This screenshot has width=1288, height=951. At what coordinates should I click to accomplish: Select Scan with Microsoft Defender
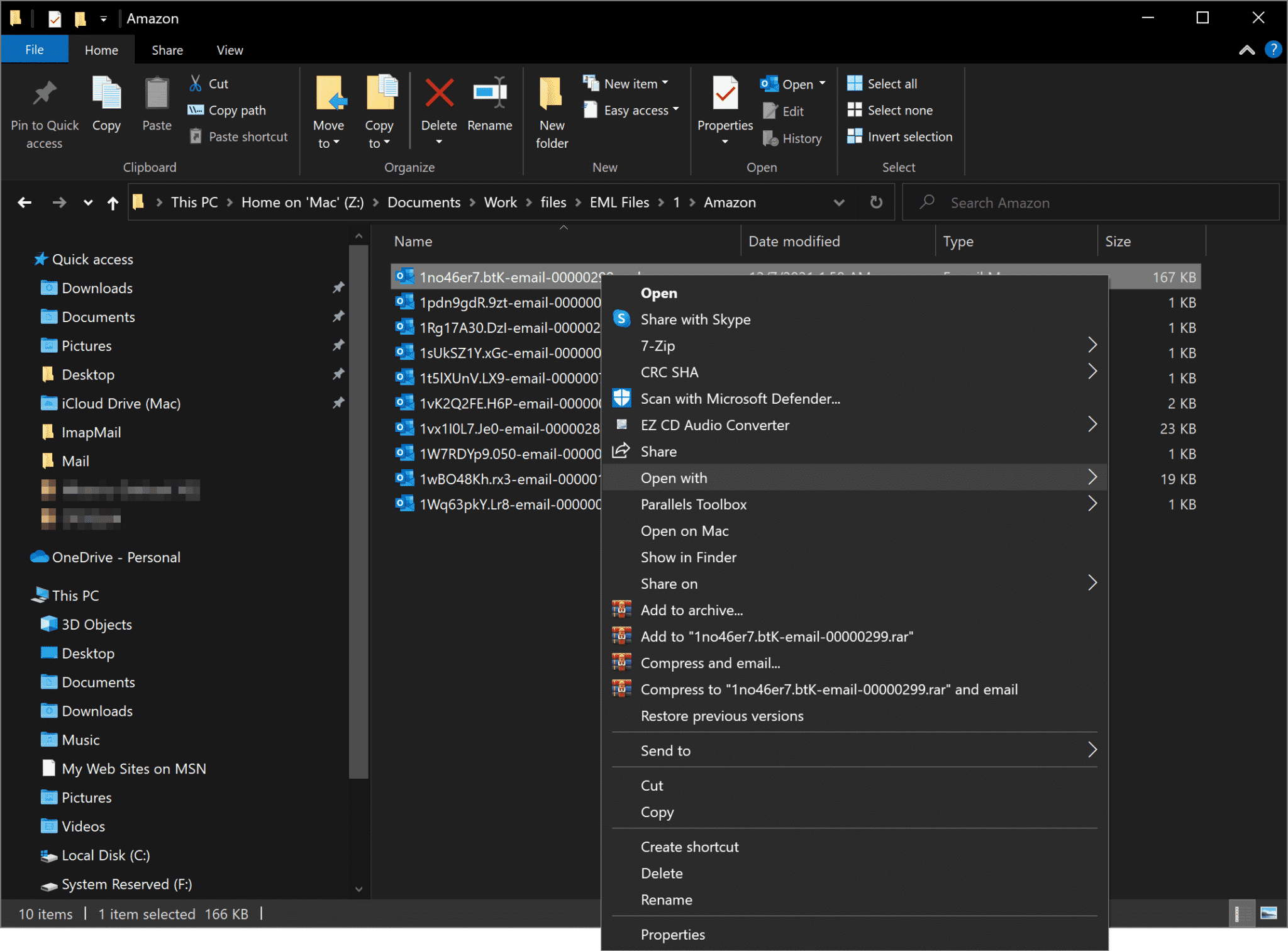pos(855,398)
